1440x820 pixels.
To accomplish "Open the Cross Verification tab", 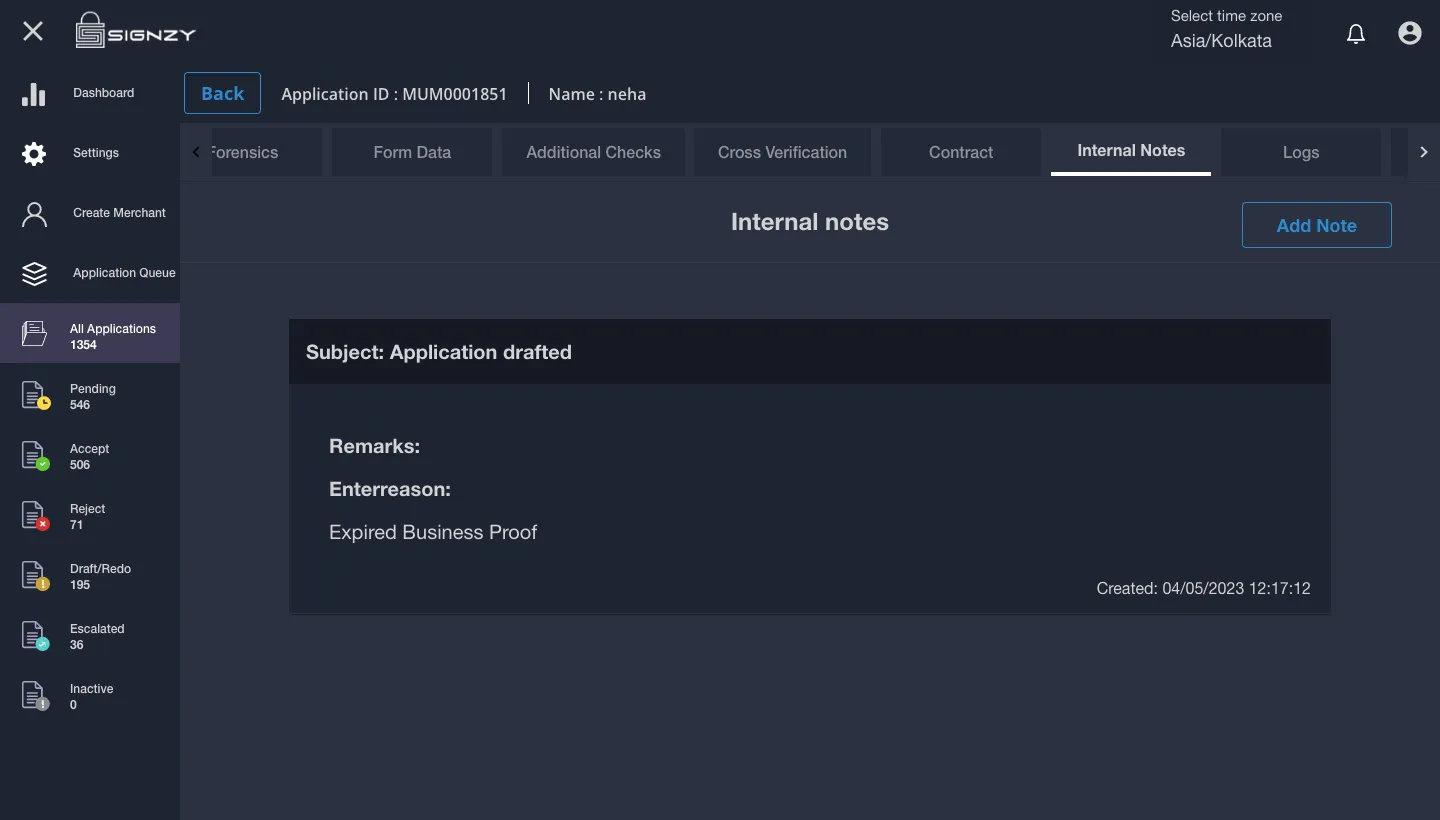I will pos(782,152).
